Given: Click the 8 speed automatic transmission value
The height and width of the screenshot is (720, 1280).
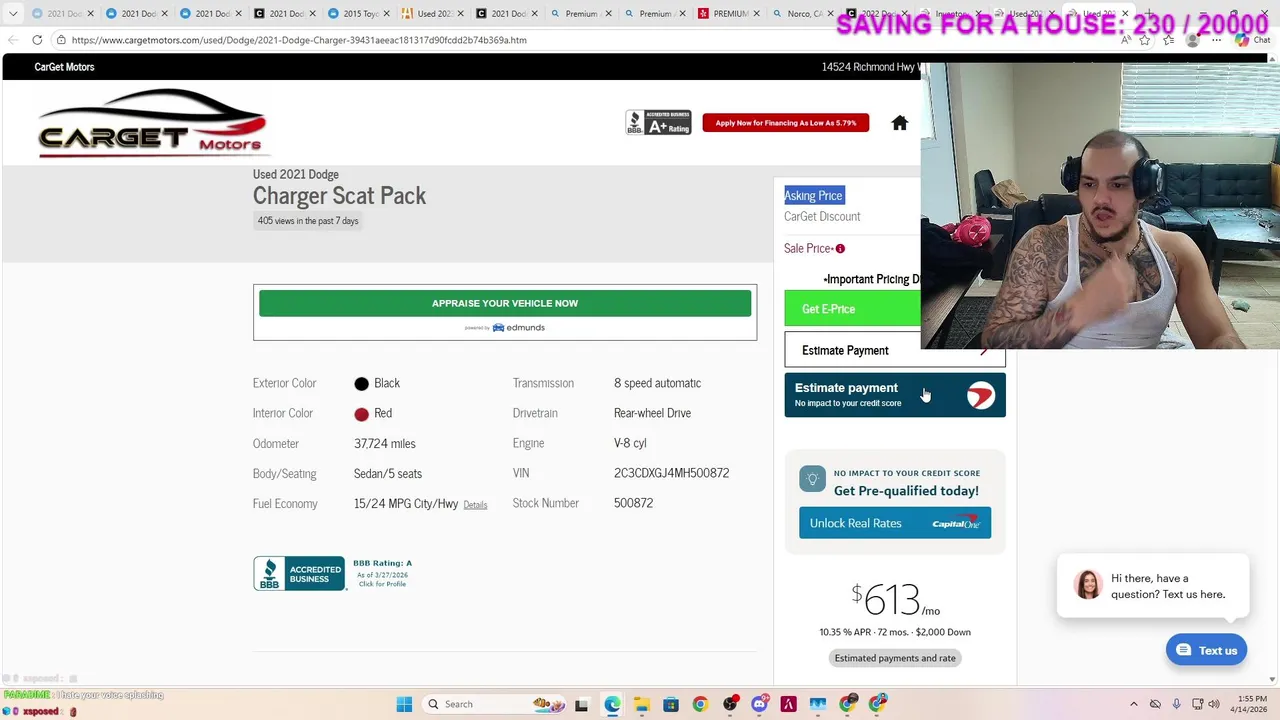Looking at the screenshot, I should (x=657, y=383).
